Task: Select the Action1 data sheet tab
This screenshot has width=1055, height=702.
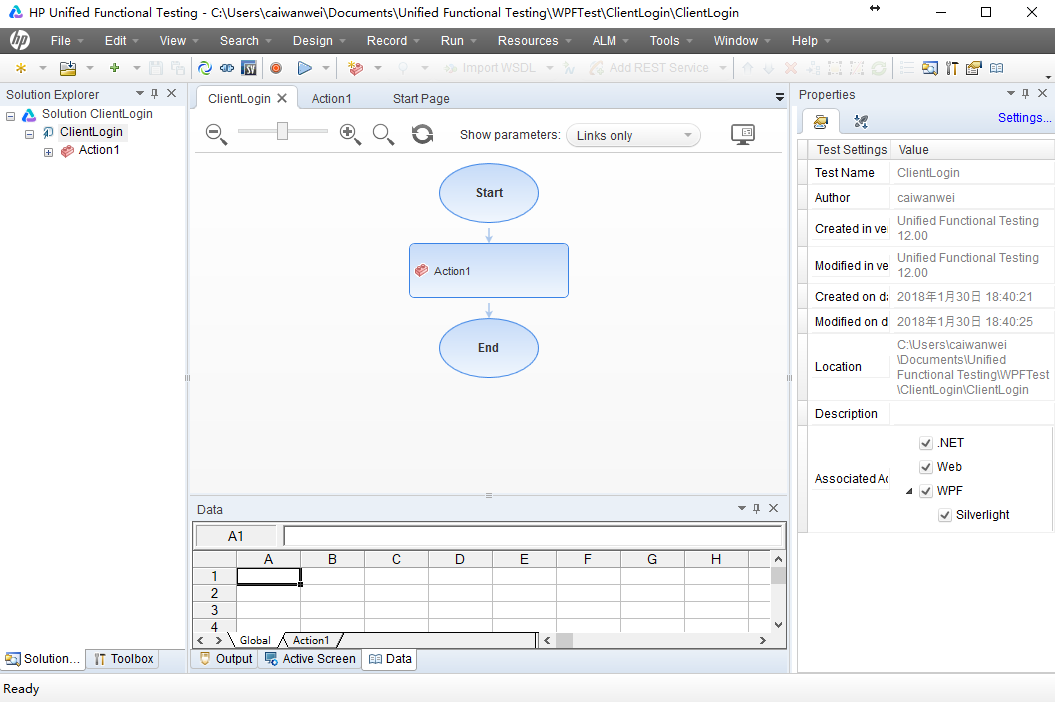Action: (311, 640)
